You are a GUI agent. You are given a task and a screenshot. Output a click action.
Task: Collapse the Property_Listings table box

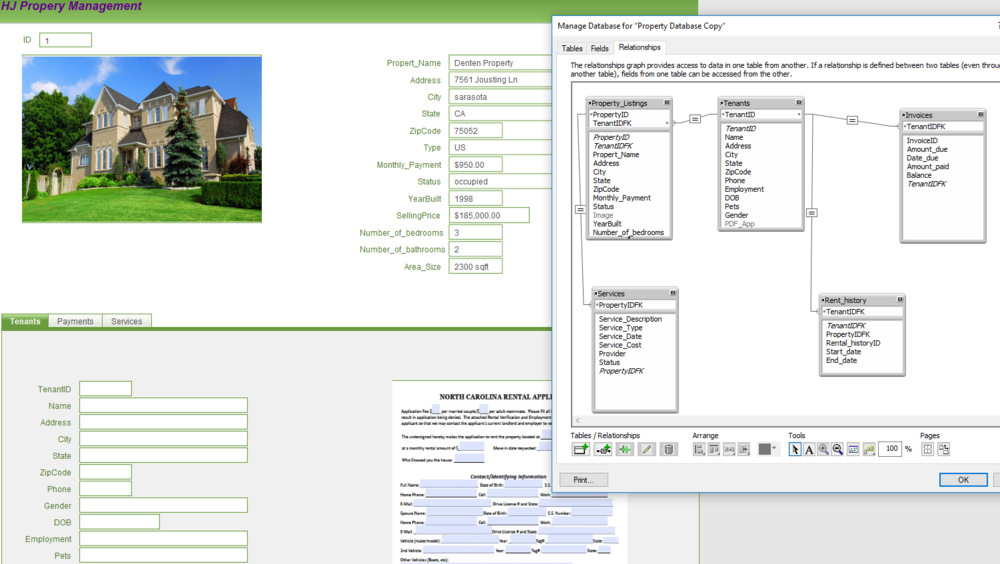coord(667,103)
